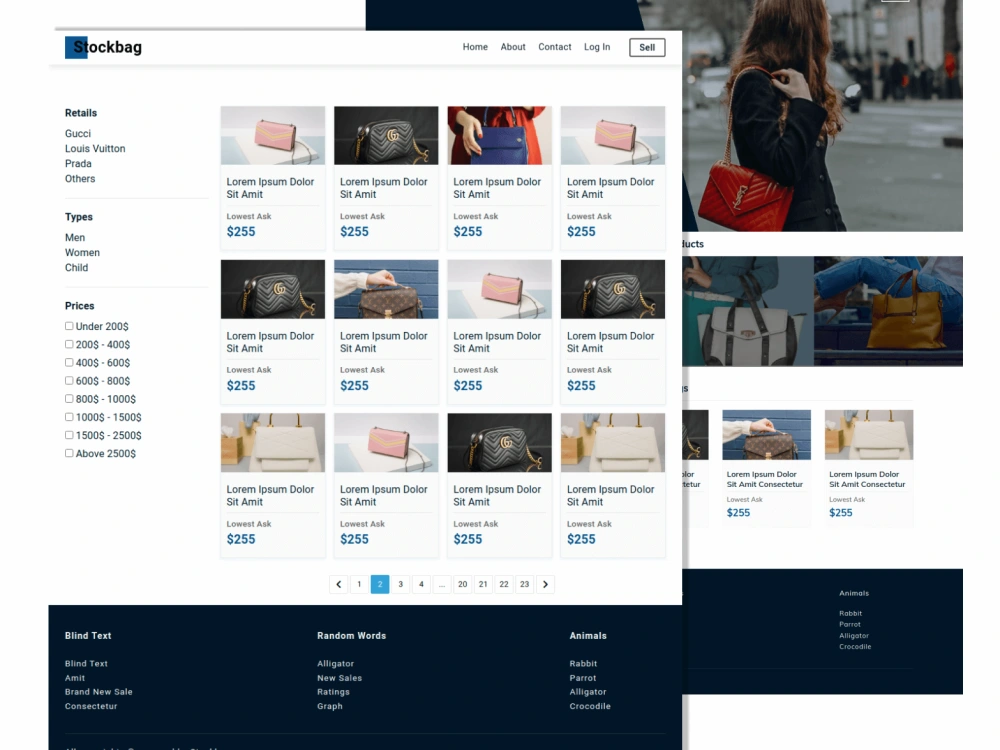1000x750 pixels.
Task: Click footer link Amit
Action: [x=75, y=678]
